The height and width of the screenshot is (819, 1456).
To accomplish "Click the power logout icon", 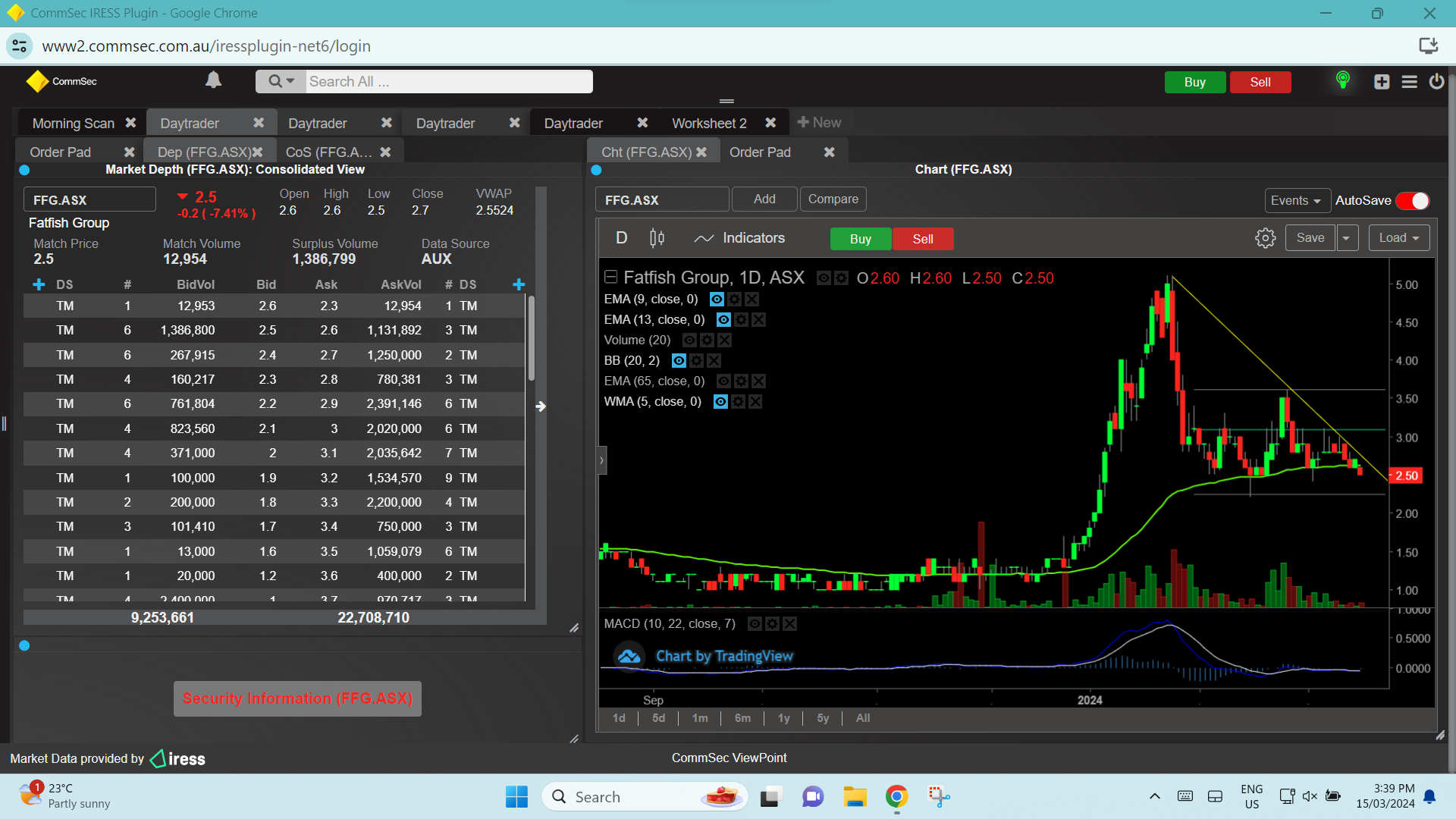I will coord(1436,81).
